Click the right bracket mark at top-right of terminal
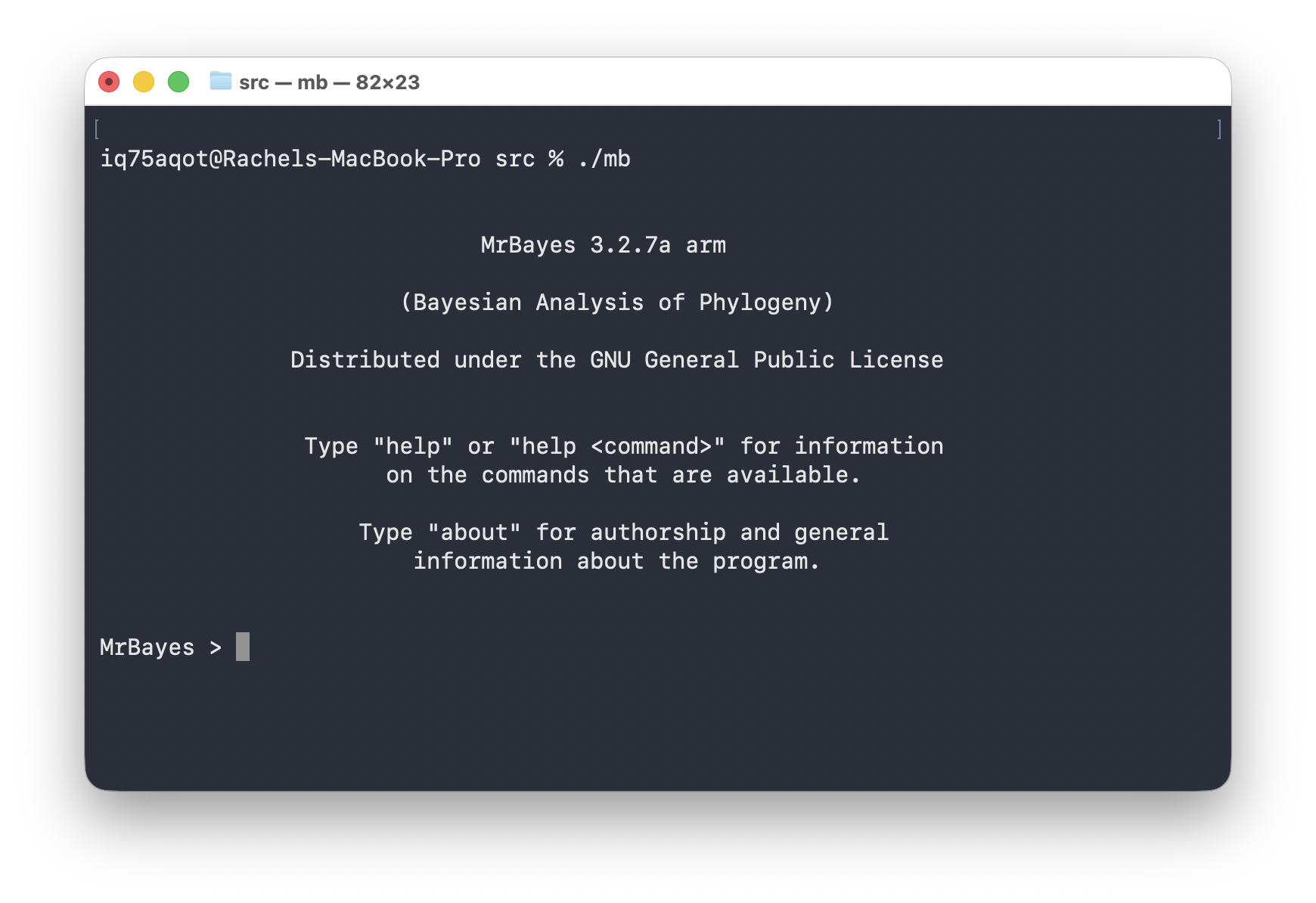 pos(1219,129)
